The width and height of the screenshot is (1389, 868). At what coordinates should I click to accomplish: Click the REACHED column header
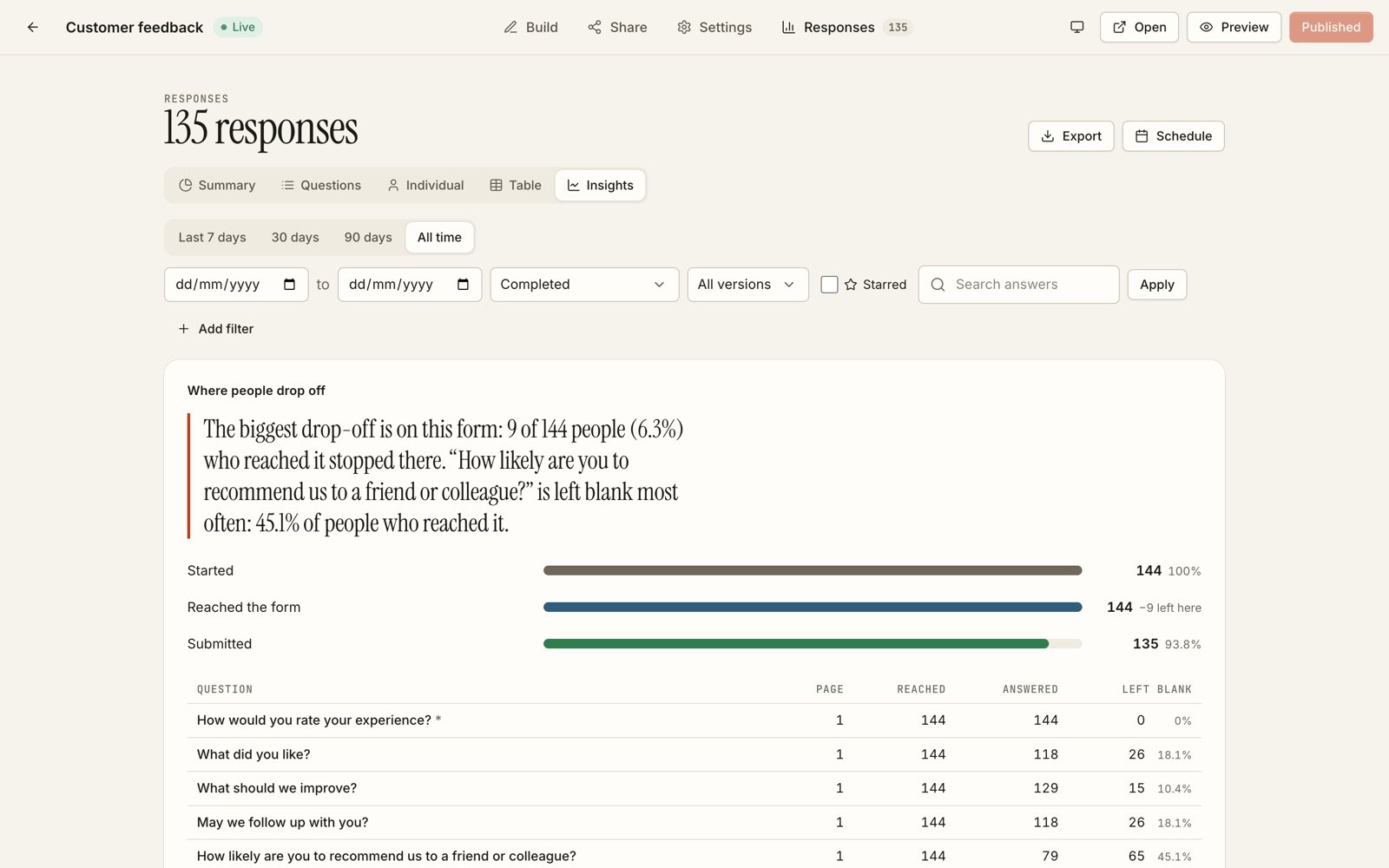click(921, 689)
